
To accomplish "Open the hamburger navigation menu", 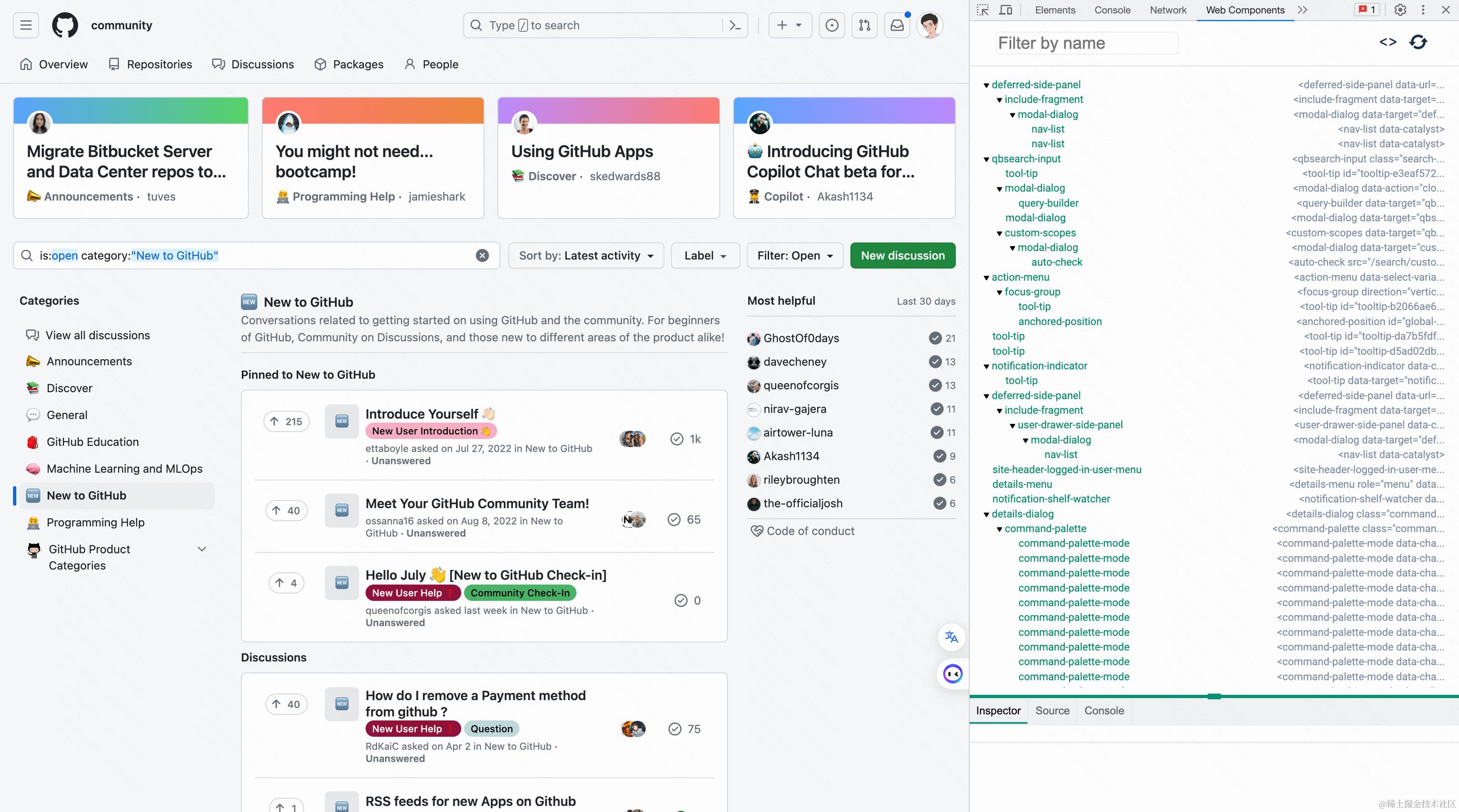I will (26, 25).
